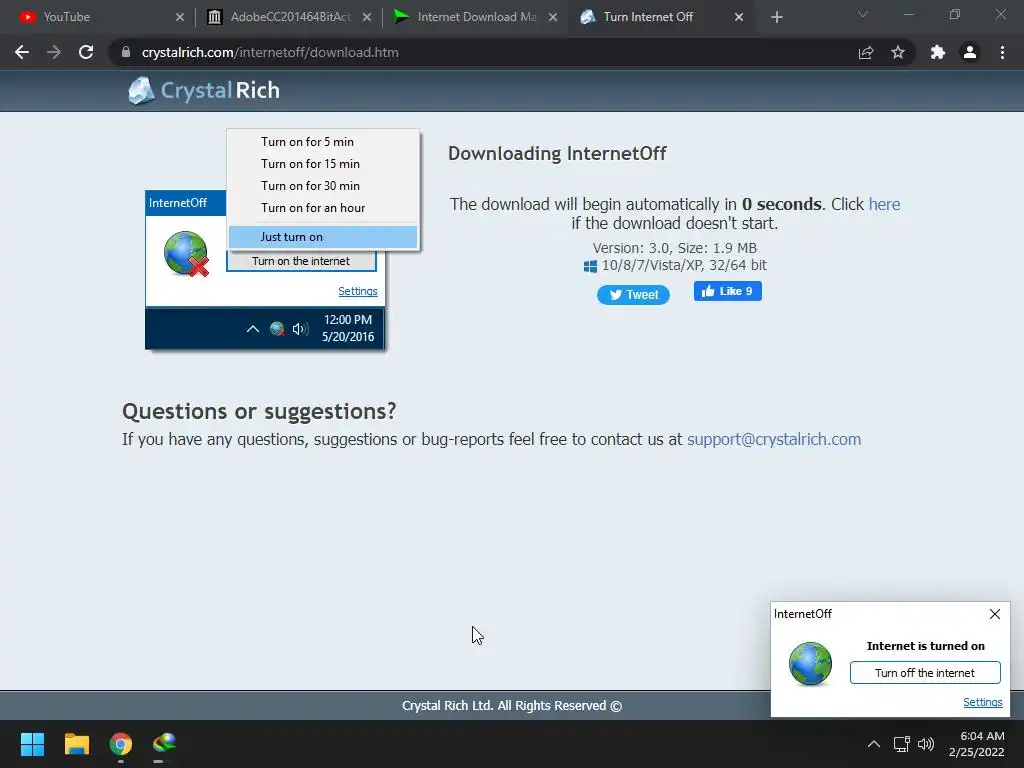Click the address bar URL
The width and height of the screenshot is (1024, 768).
pos(270,52)
